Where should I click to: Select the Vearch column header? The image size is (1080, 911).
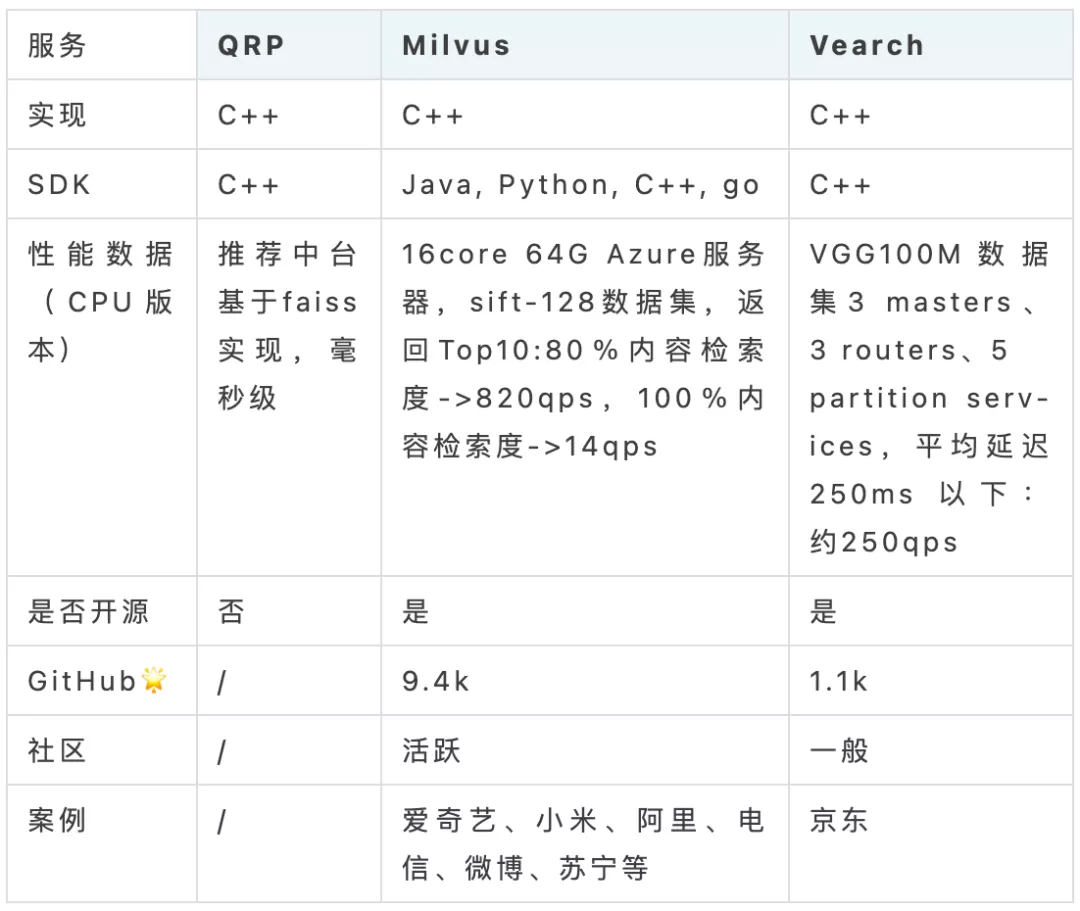tap(931, 45)
